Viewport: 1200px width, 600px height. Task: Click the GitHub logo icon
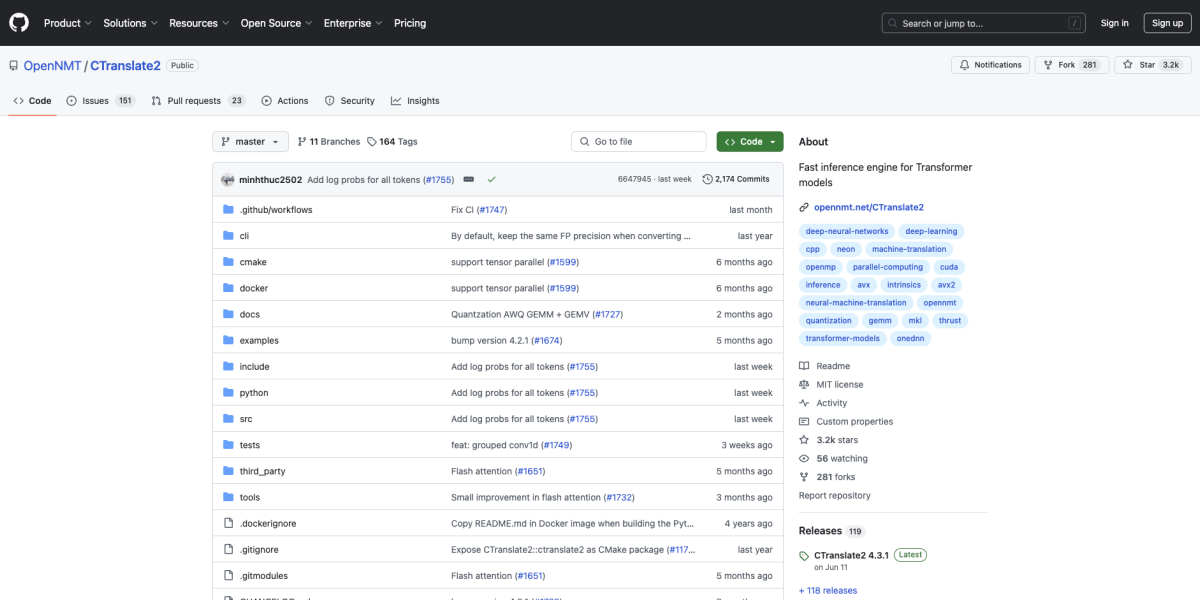click(19, 23)
